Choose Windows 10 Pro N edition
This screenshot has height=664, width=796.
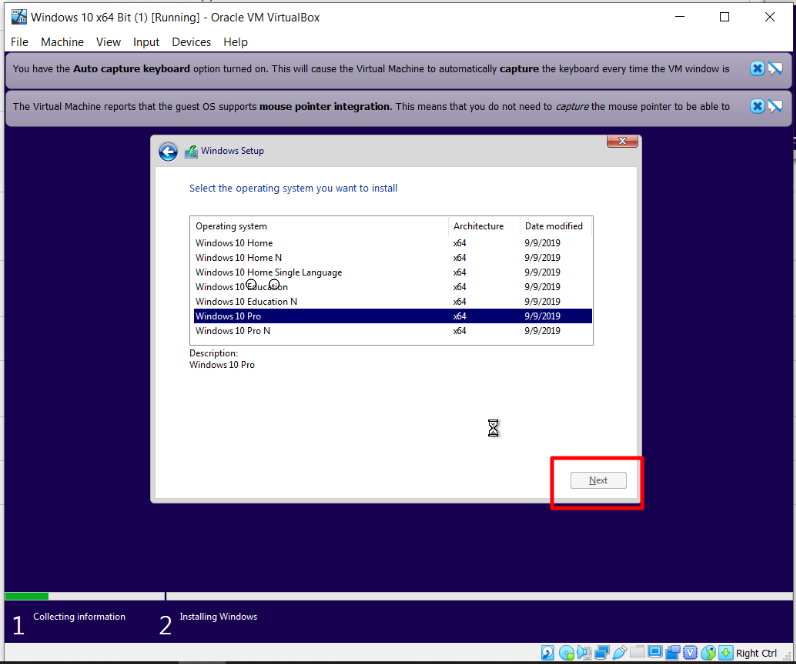[233, 331]
